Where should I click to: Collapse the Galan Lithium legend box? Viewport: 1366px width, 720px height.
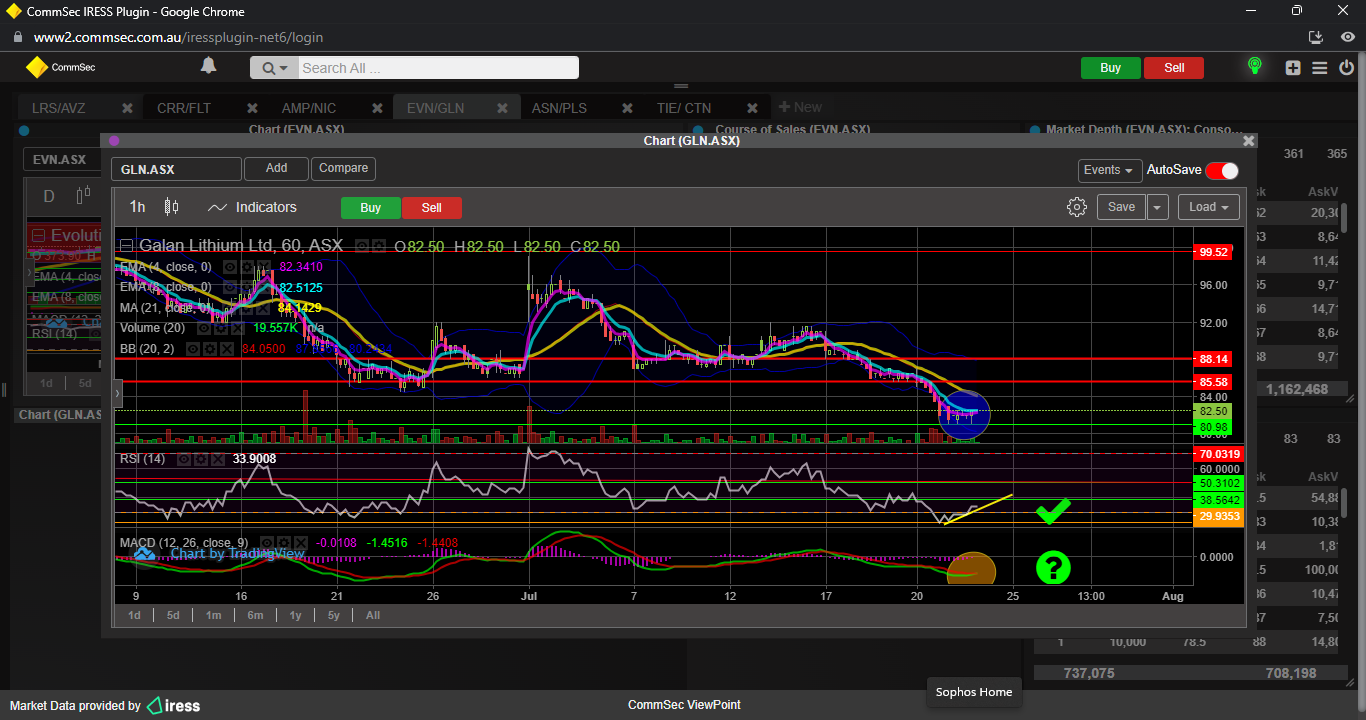tap(126, 246)
